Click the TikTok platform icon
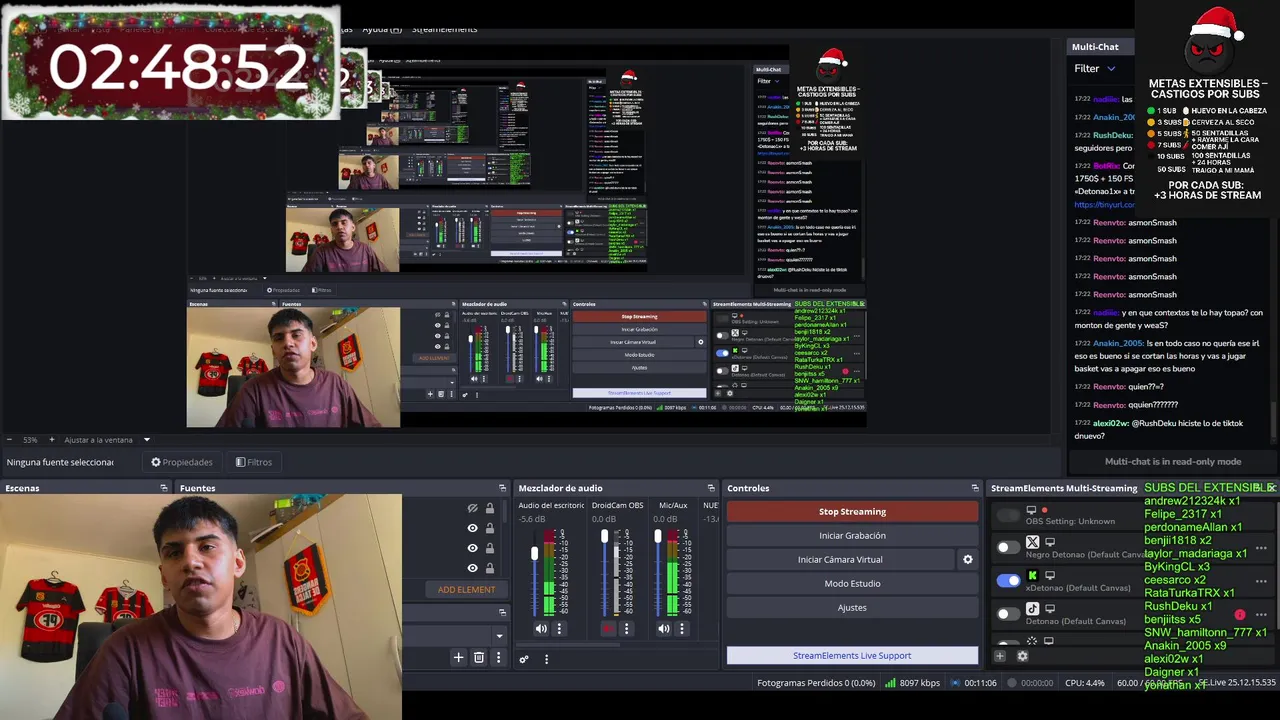 point(1033,608)
